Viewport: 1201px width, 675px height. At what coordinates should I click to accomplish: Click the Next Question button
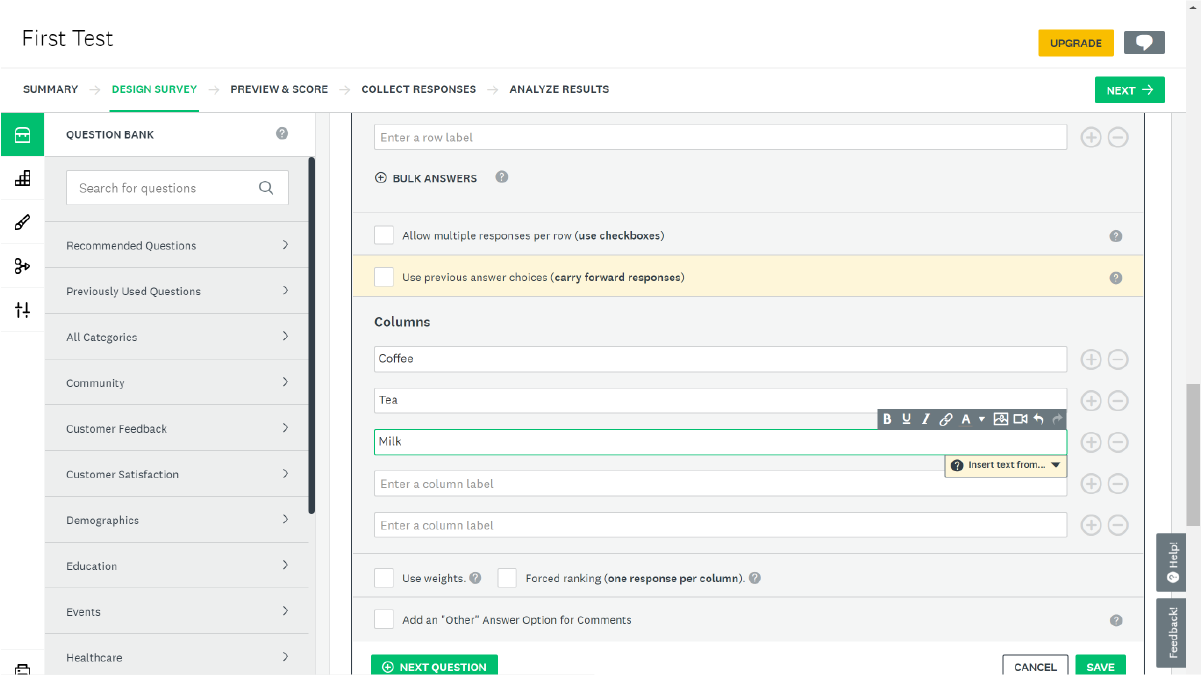click(x=434, y=665)
